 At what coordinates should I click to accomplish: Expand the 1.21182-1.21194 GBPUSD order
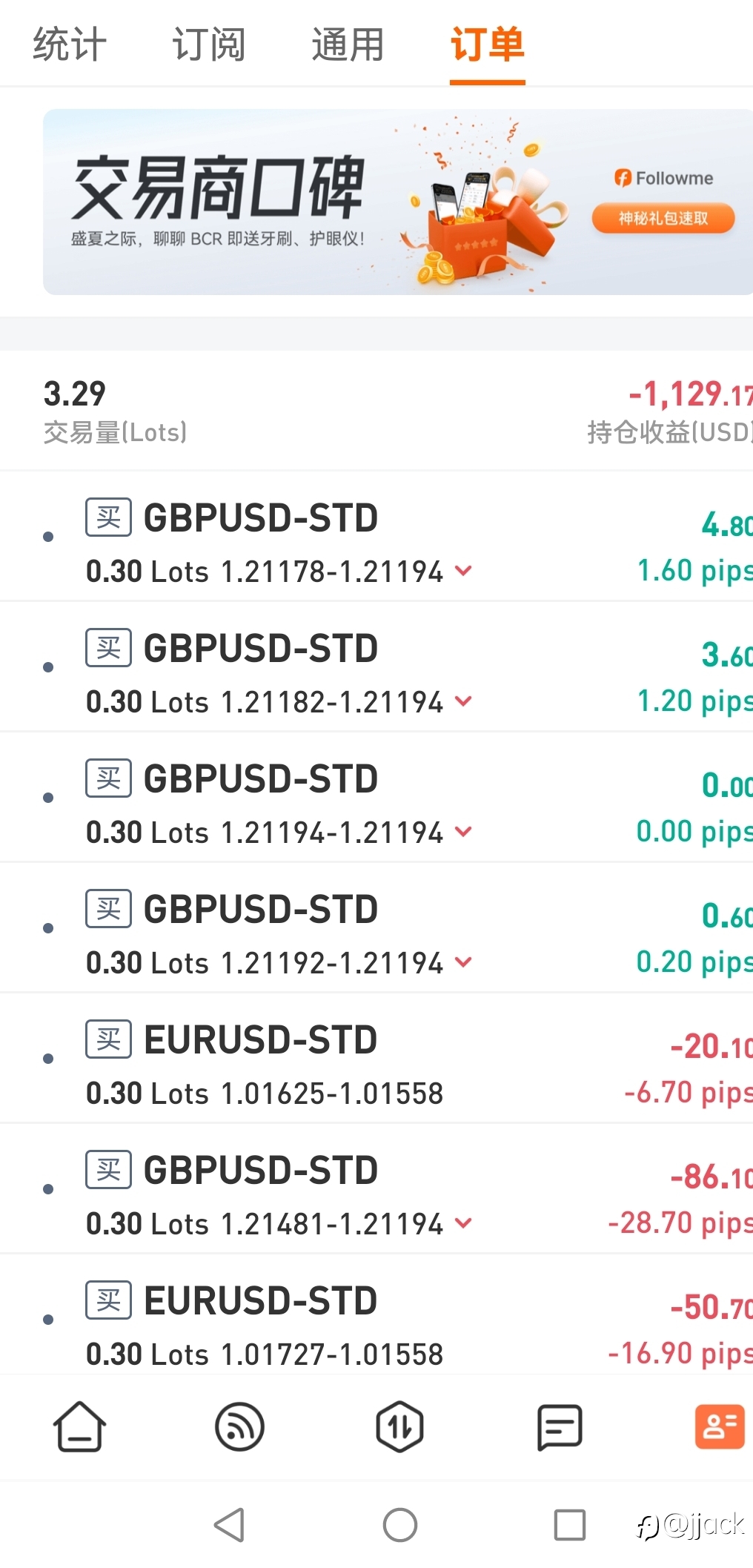[464, 701]
